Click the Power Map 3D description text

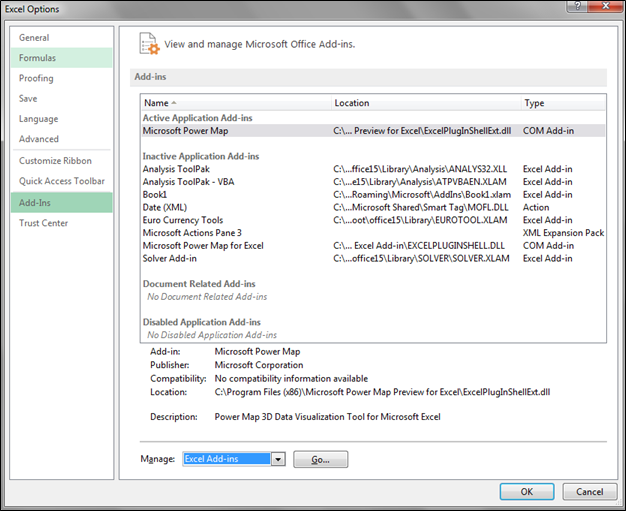[327, 417]
